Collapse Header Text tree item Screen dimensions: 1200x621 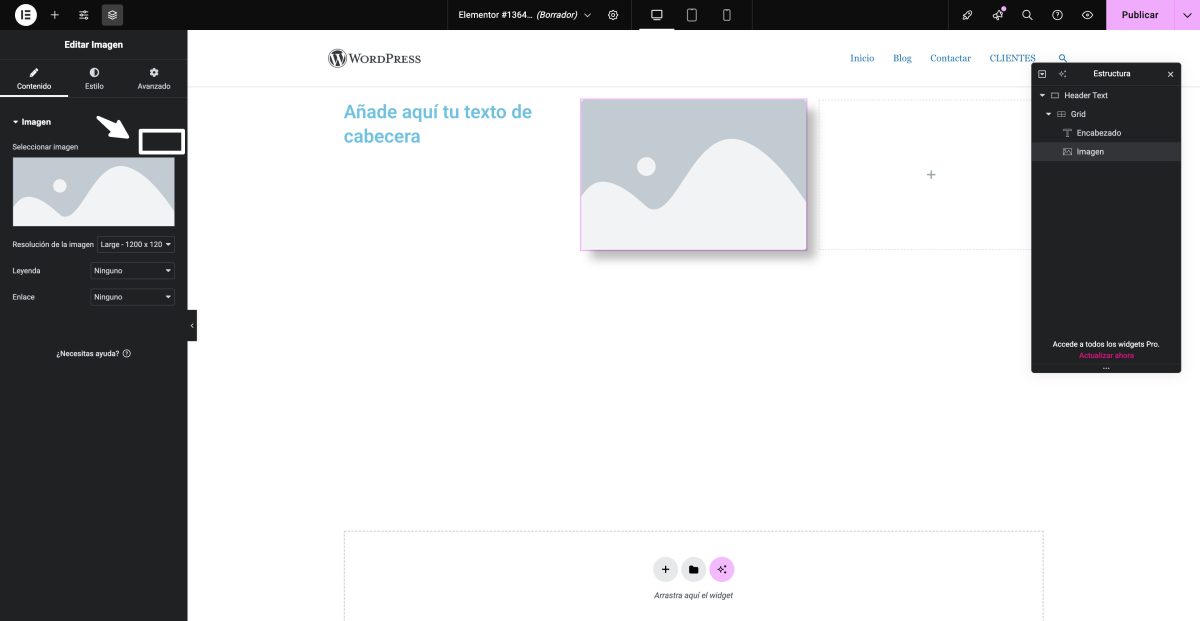pos(1042,96)
